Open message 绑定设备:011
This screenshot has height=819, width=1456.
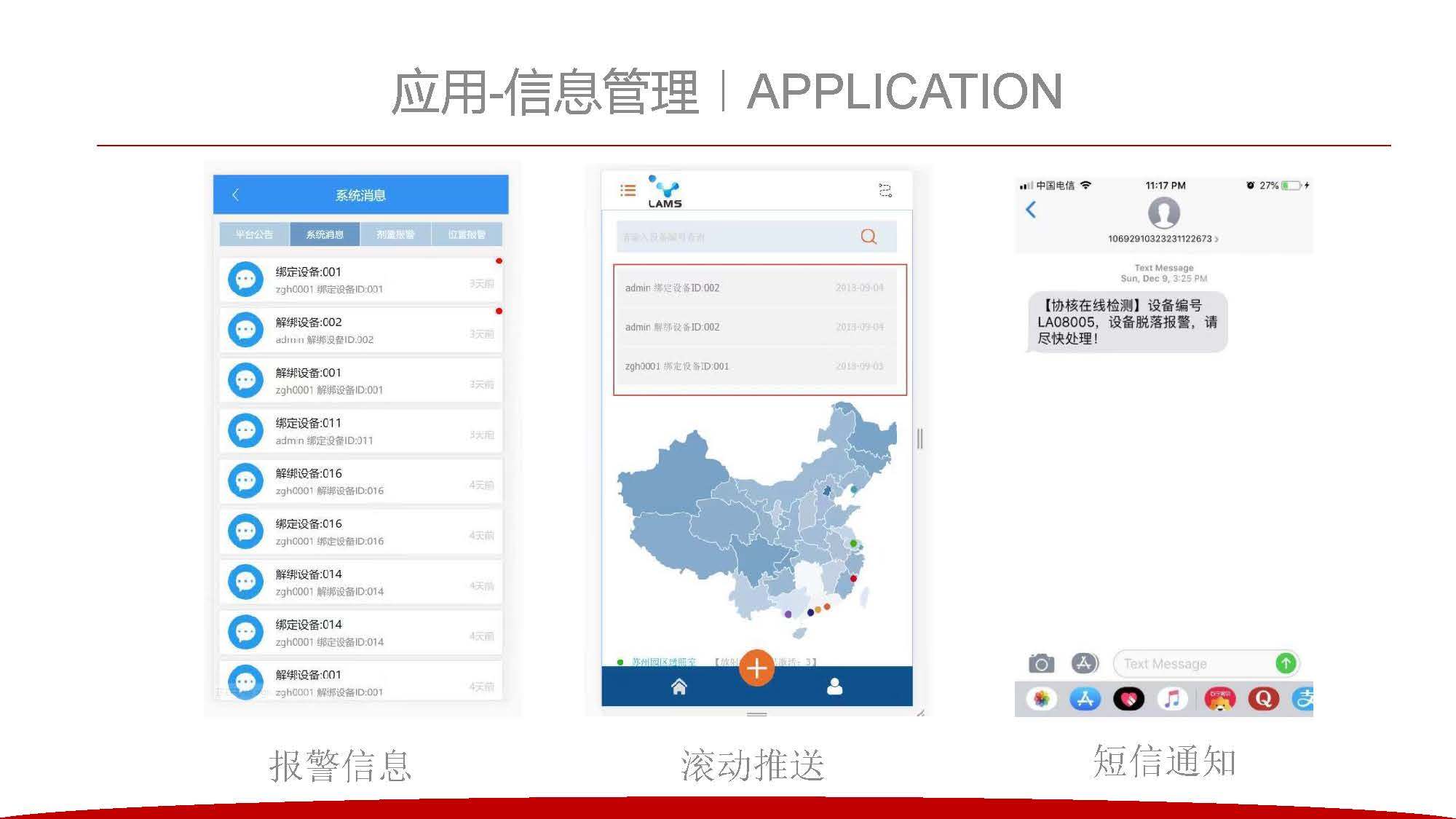point(361,431)
